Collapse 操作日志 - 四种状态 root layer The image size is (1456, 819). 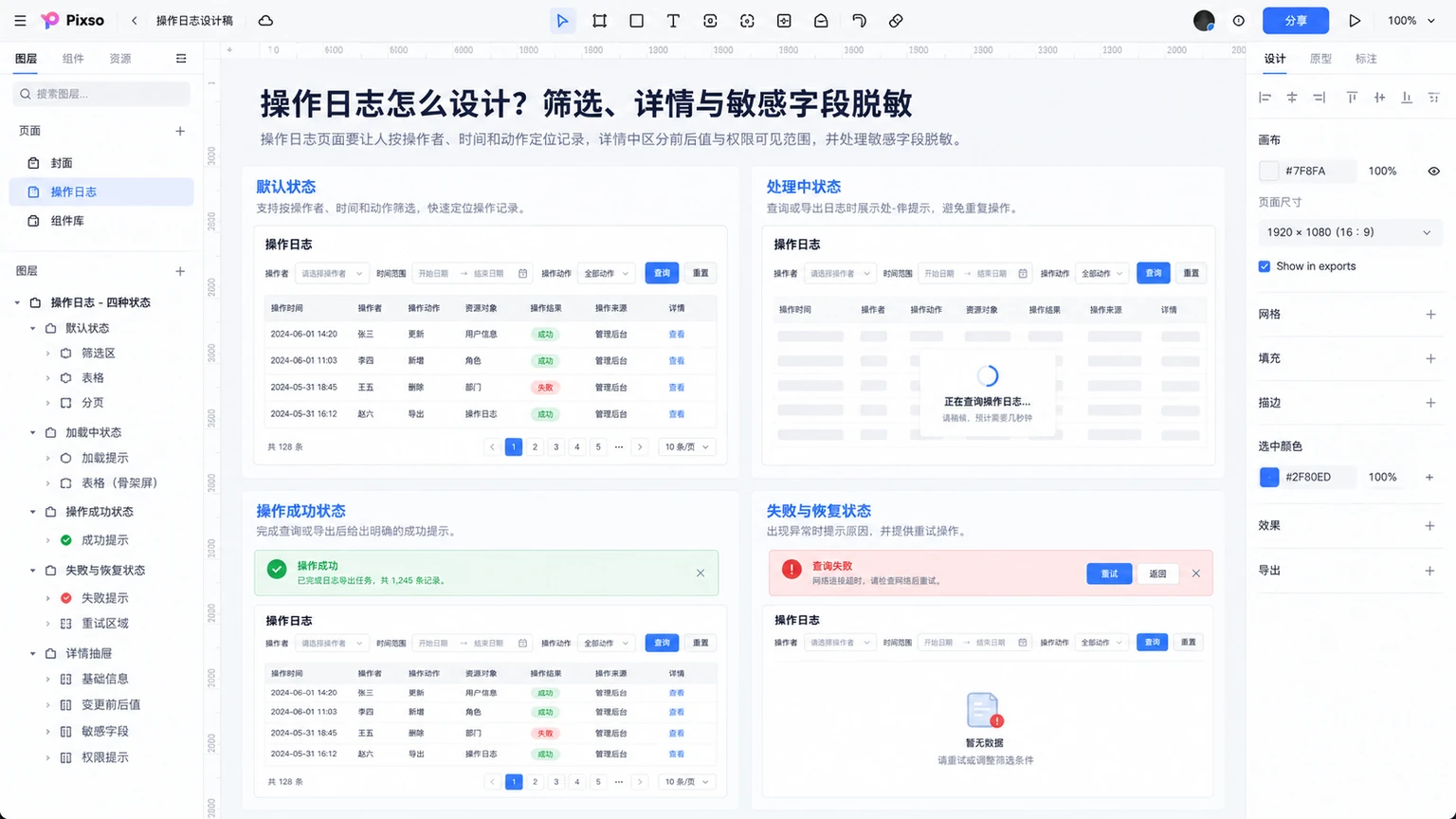[x=18, y=302]
